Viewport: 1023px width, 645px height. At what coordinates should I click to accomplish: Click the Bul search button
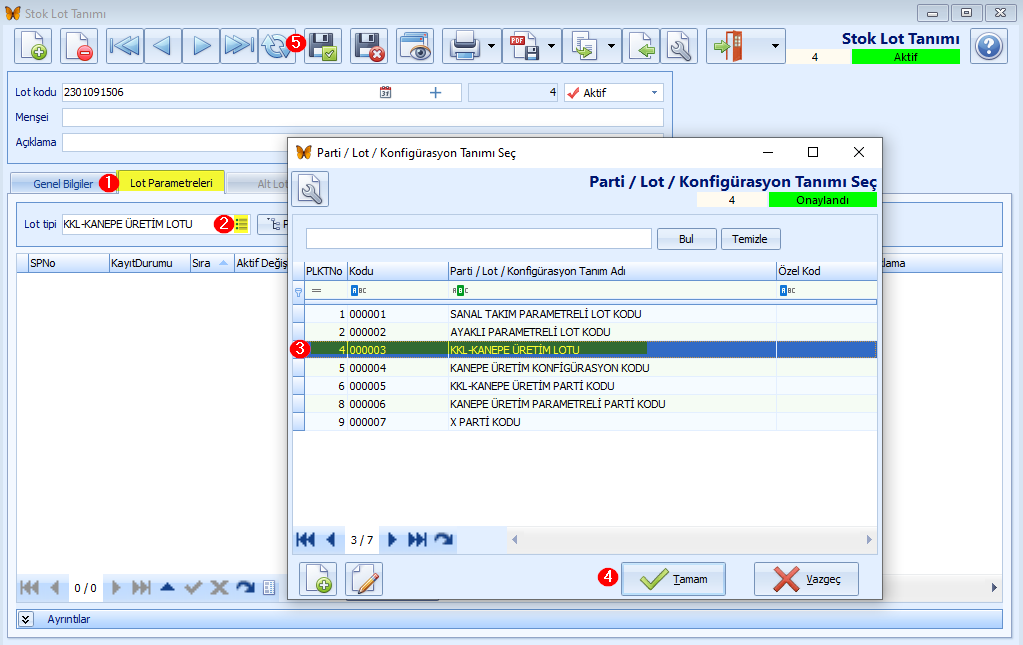686,239
